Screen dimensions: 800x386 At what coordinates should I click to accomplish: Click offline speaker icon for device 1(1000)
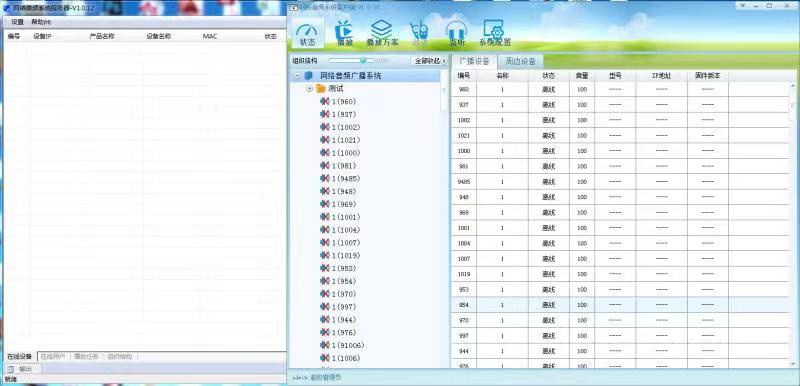(324, 153)
